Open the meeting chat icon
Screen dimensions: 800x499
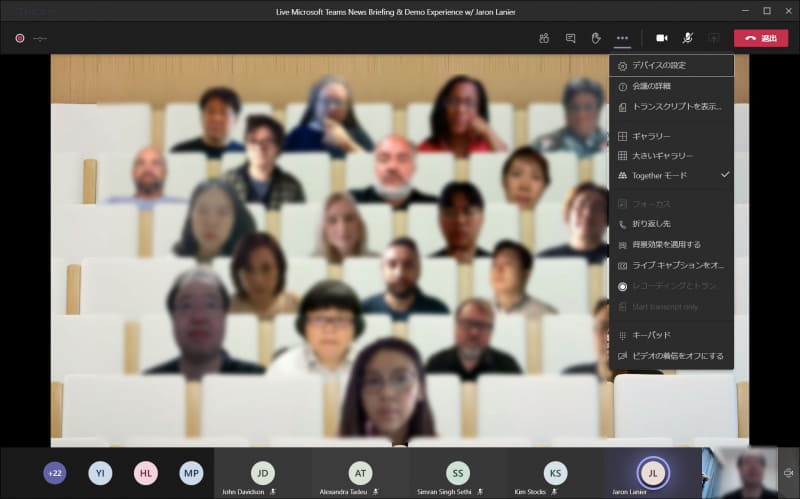pyautogui.click(x=570, y=38)
